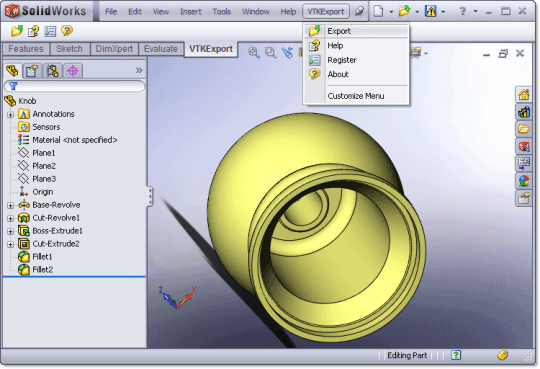
Task: Click the Previous View icon
Action: [287, 52]
